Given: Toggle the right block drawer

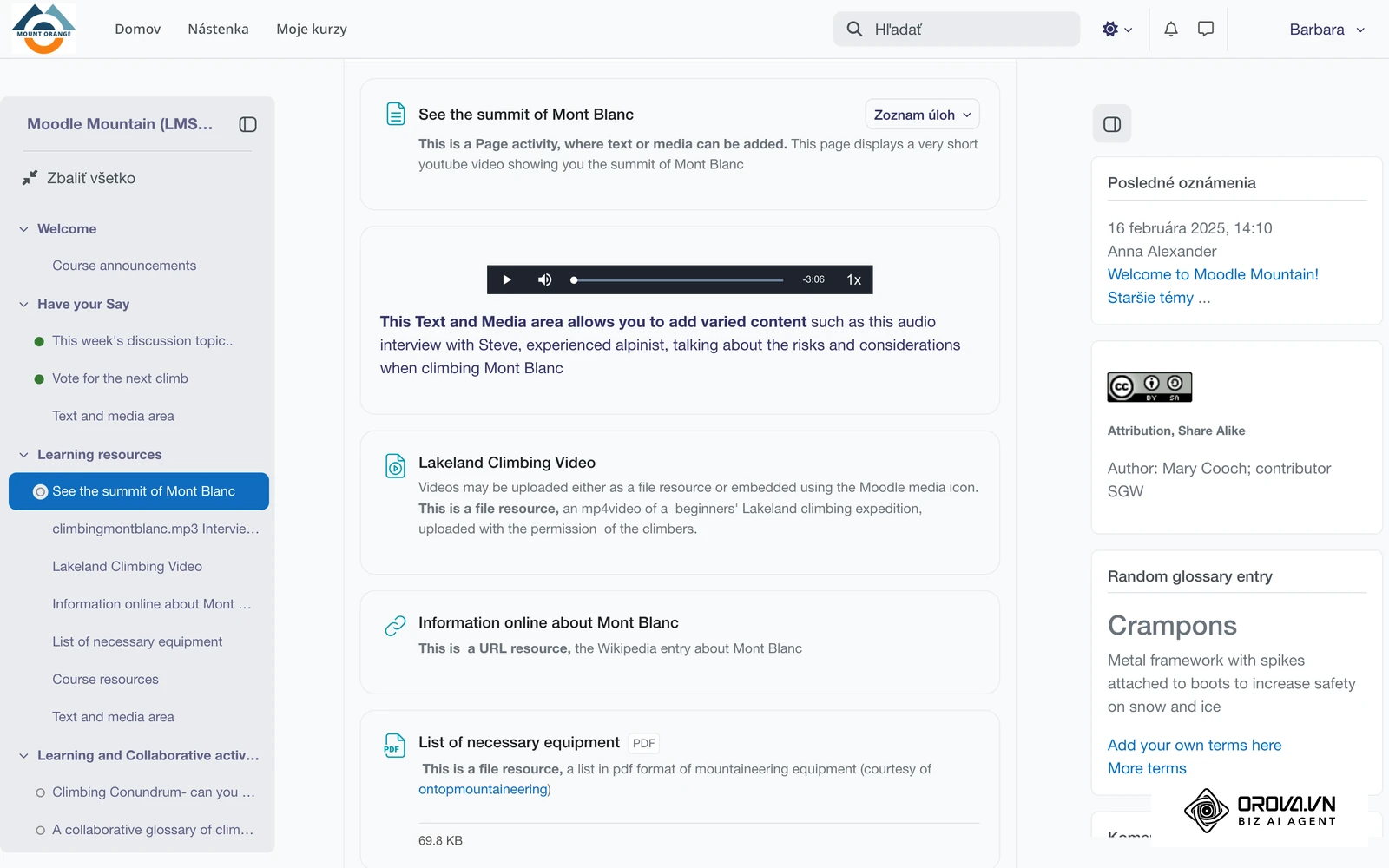Looking at the screenshot, I should (x=1112, y=124).
